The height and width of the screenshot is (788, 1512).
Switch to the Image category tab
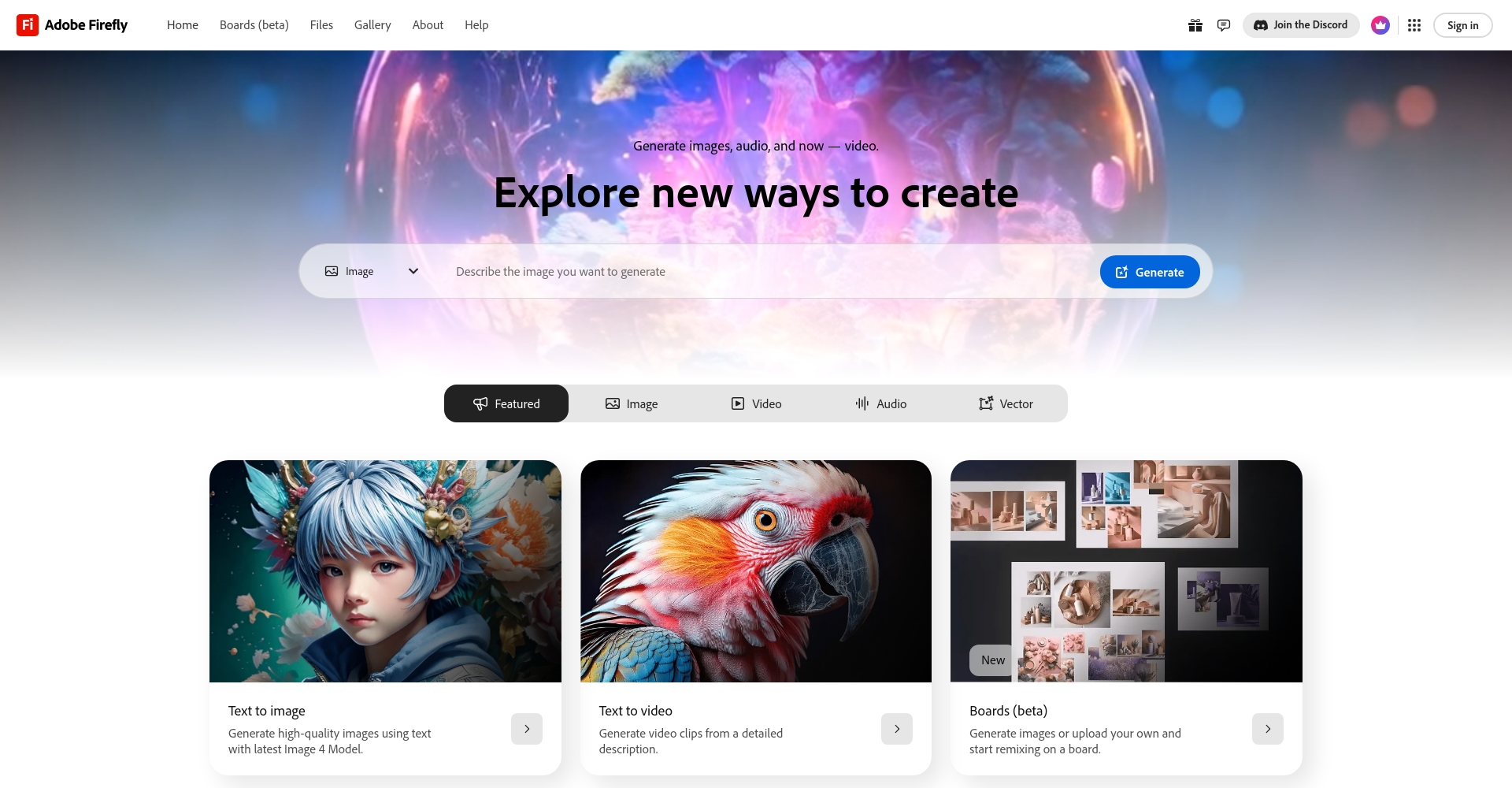point(632,403)
